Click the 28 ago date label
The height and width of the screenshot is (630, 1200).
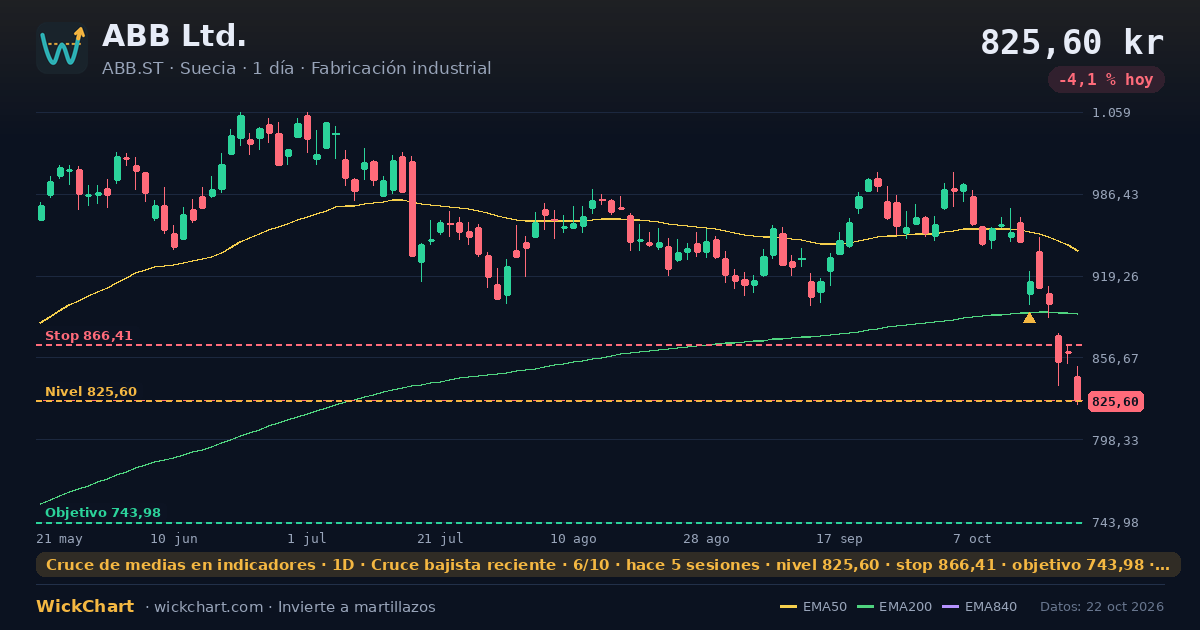pyautogui.click(x=706, y=538)
